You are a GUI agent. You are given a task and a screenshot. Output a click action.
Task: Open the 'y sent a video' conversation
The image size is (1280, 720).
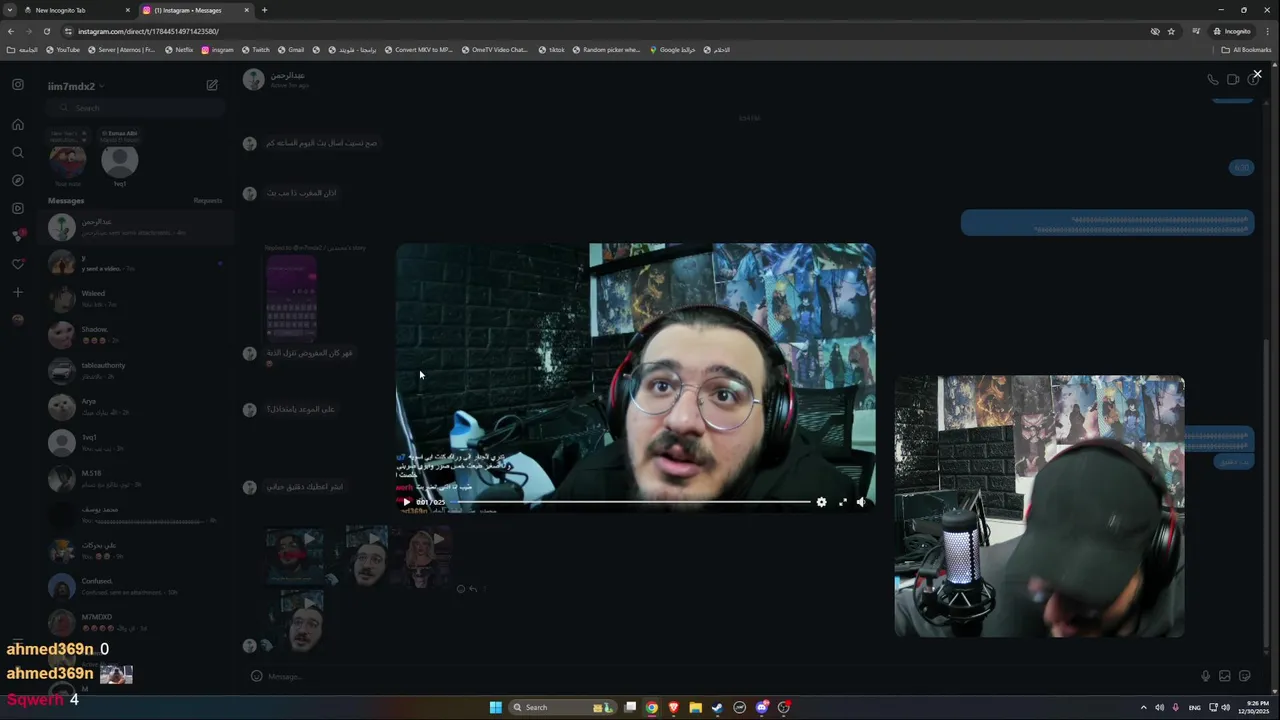(134, 263)
